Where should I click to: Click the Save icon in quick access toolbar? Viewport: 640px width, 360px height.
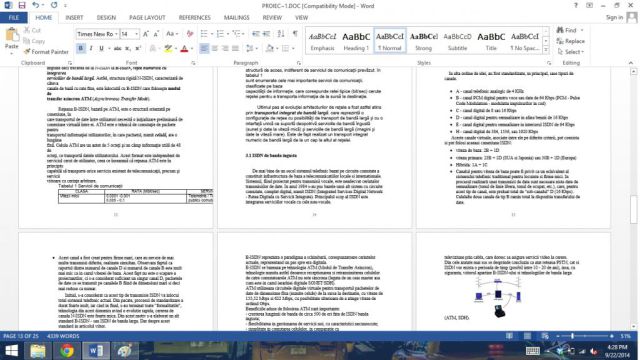coord(22,5)
